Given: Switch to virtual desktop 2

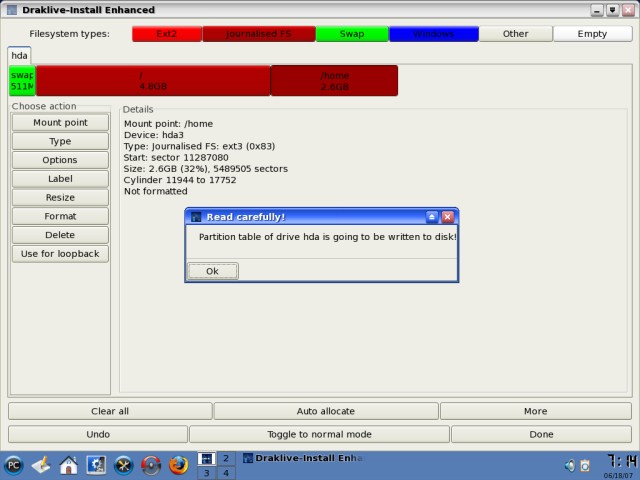Looking at the screenshot, I should pos(225,458).
